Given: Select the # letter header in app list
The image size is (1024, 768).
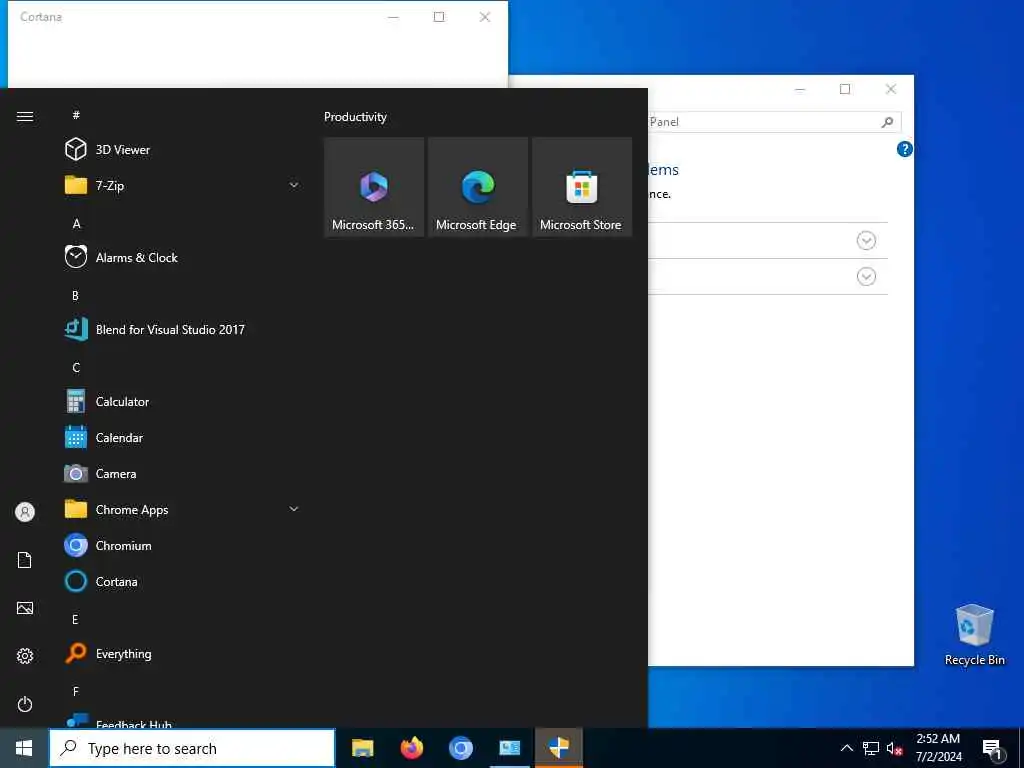Looking at the screenshot, I should 76,115.
